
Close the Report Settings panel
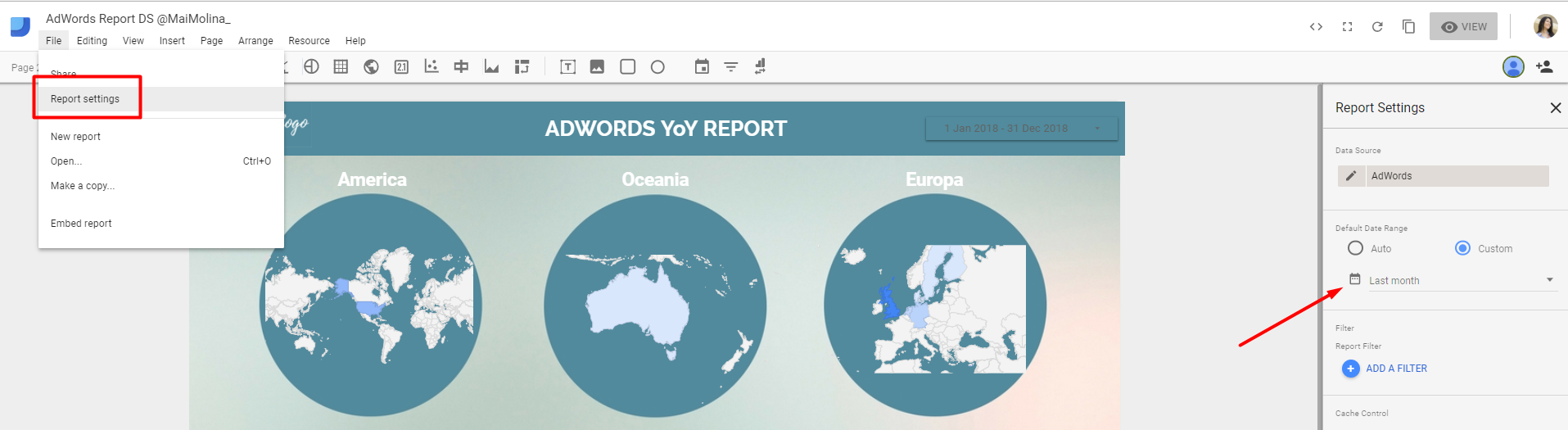pyautogui.click(x=1555, y=108)
